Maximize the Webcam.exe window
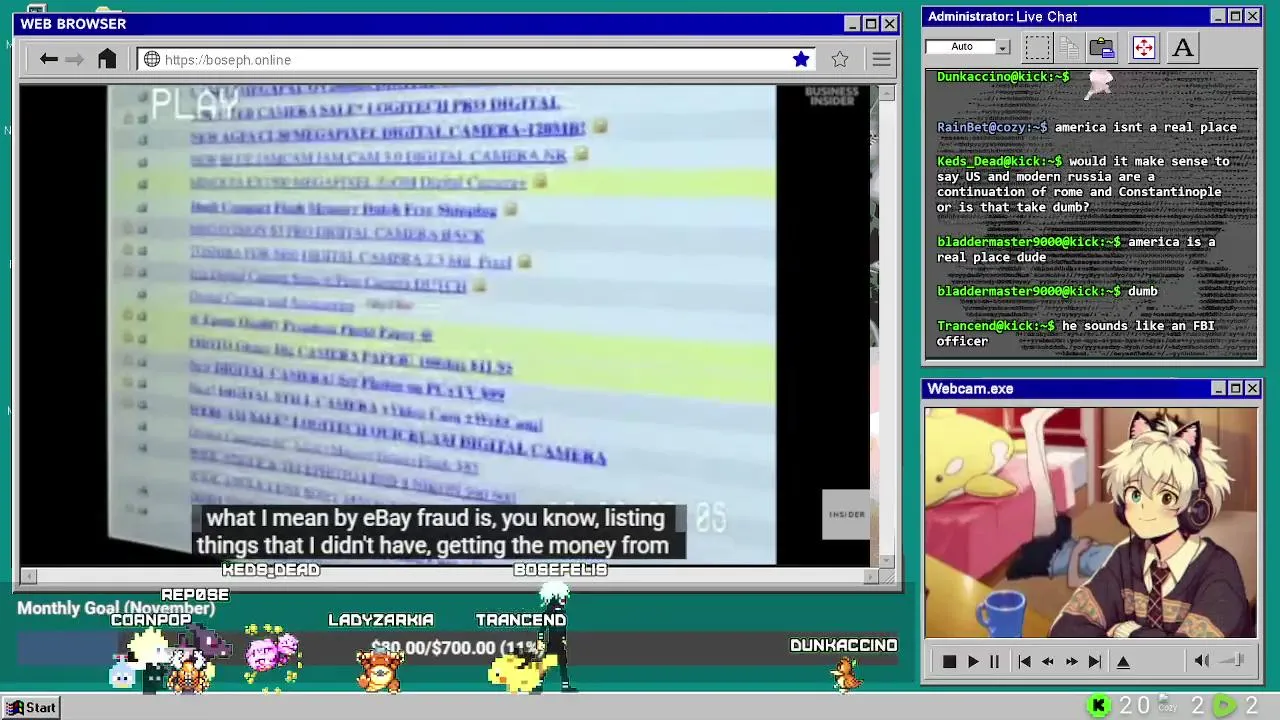Screen dimensions: 1280x720 (1235, 388)
